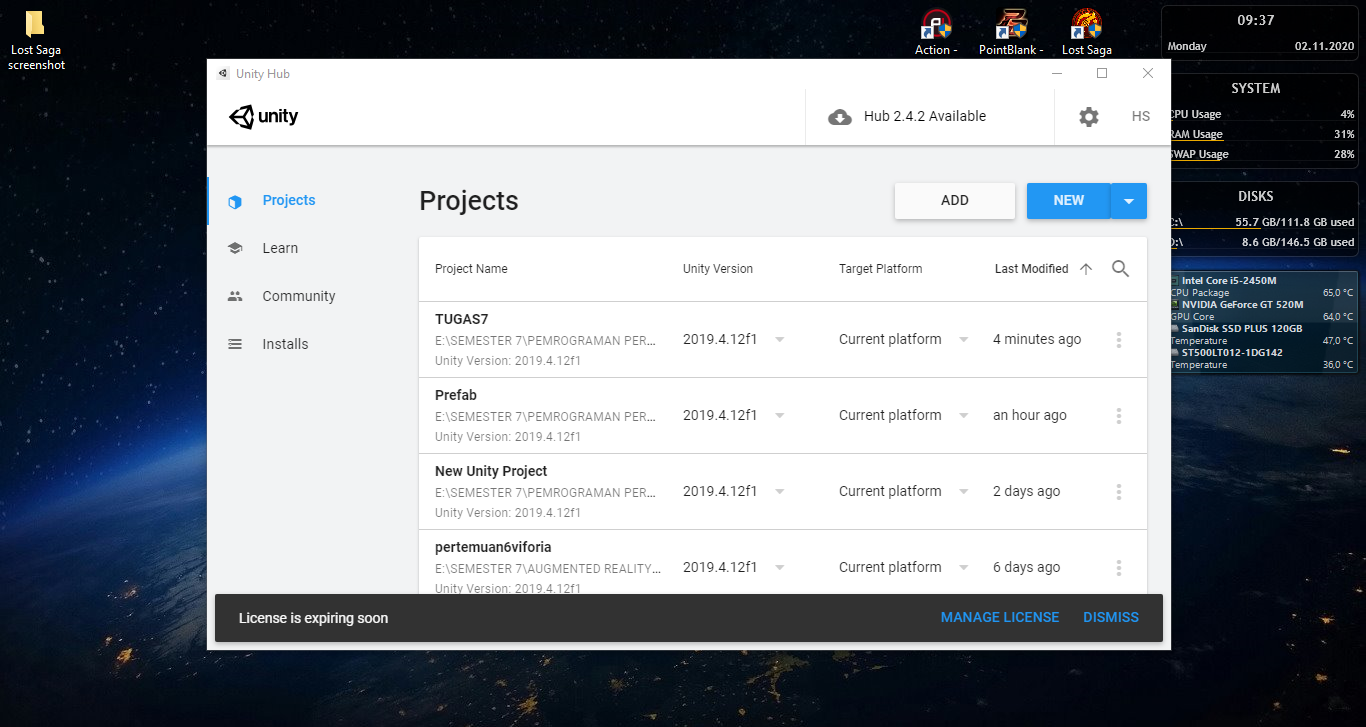Click the ADD project button
The width and height of the screenshot is (1366, 727).
point(955,200)
